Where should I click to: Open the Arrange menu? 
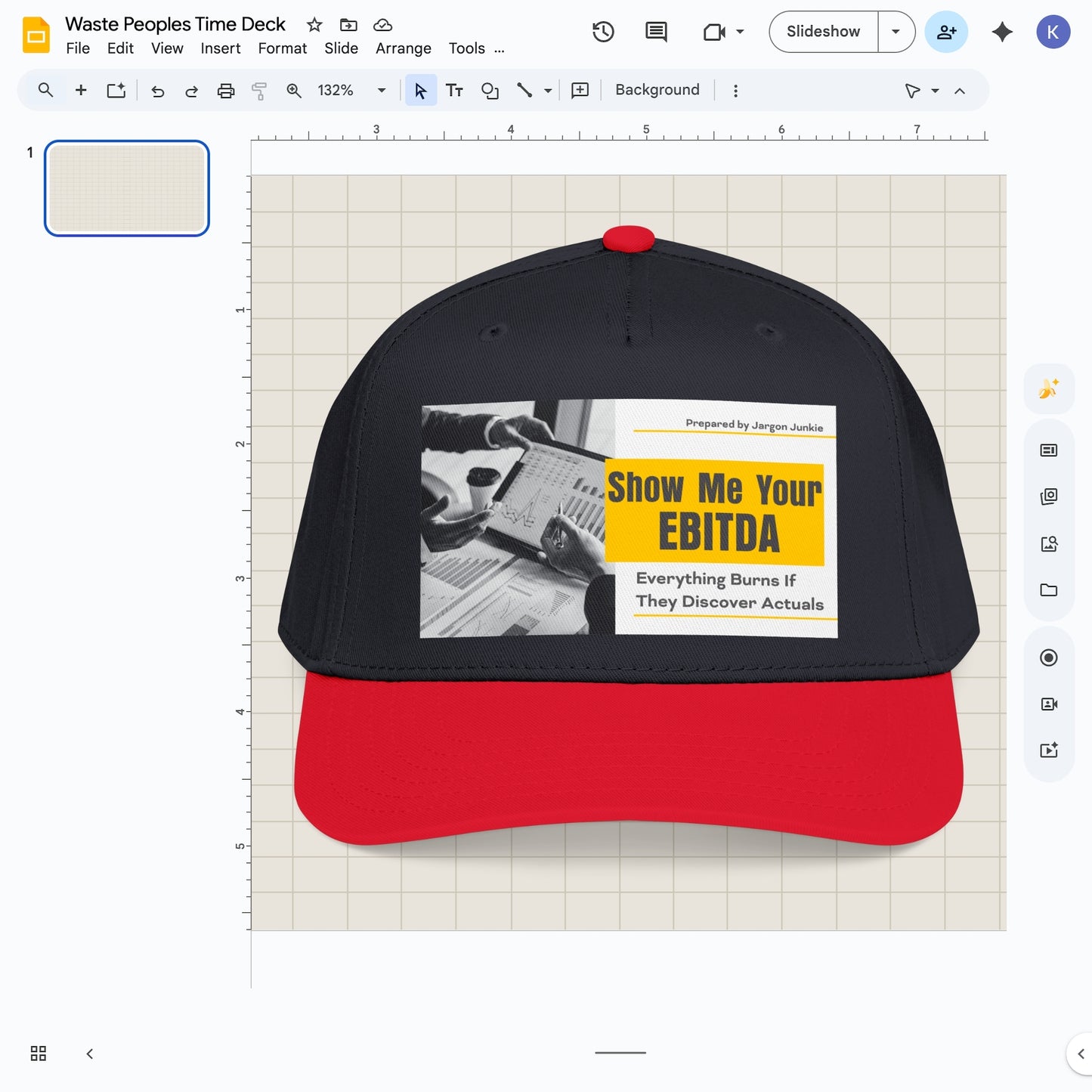point(404,48)
